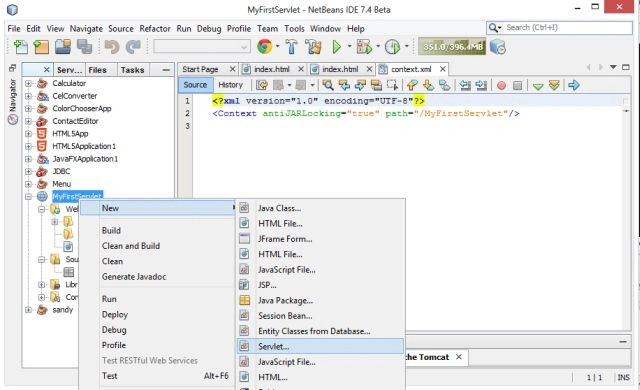640x390 pixels.
Task: Choose JSP... from the New submenu
Action: tap(320, 285)
